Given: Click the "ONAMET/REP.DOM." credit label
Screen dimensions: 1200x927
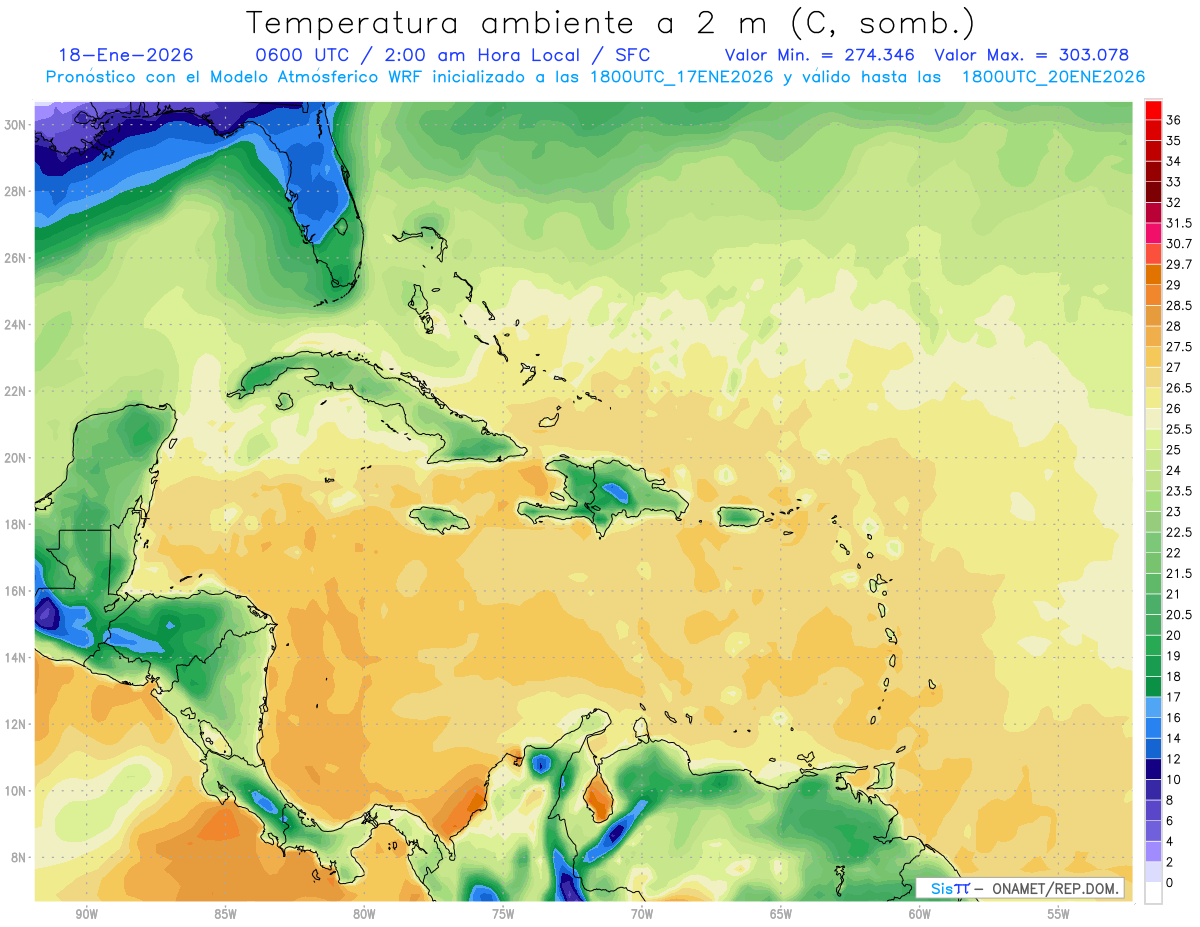Looking at the screenshot, I should 1055,888.
